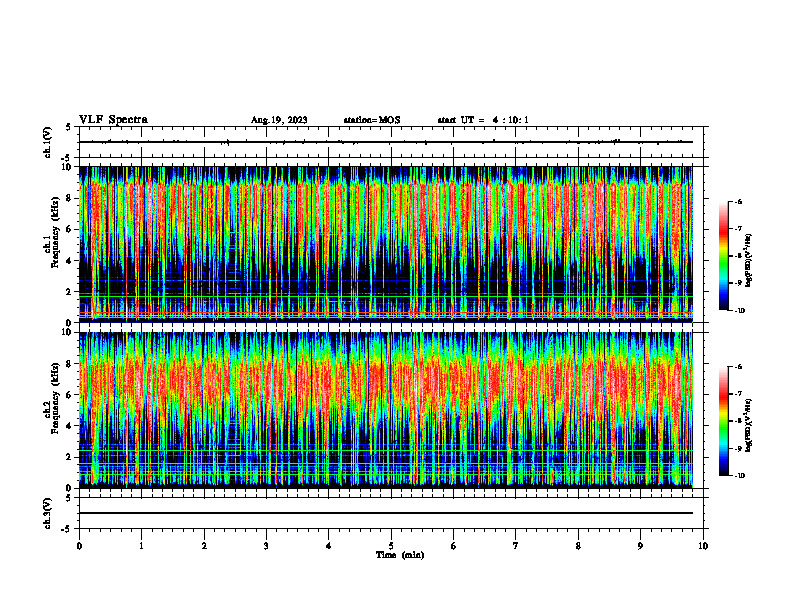Click the "station=MOS" header label
Image resolution: width=792 pixels, height=612 pixels.
pyautogui.click(x=372, y=120)
